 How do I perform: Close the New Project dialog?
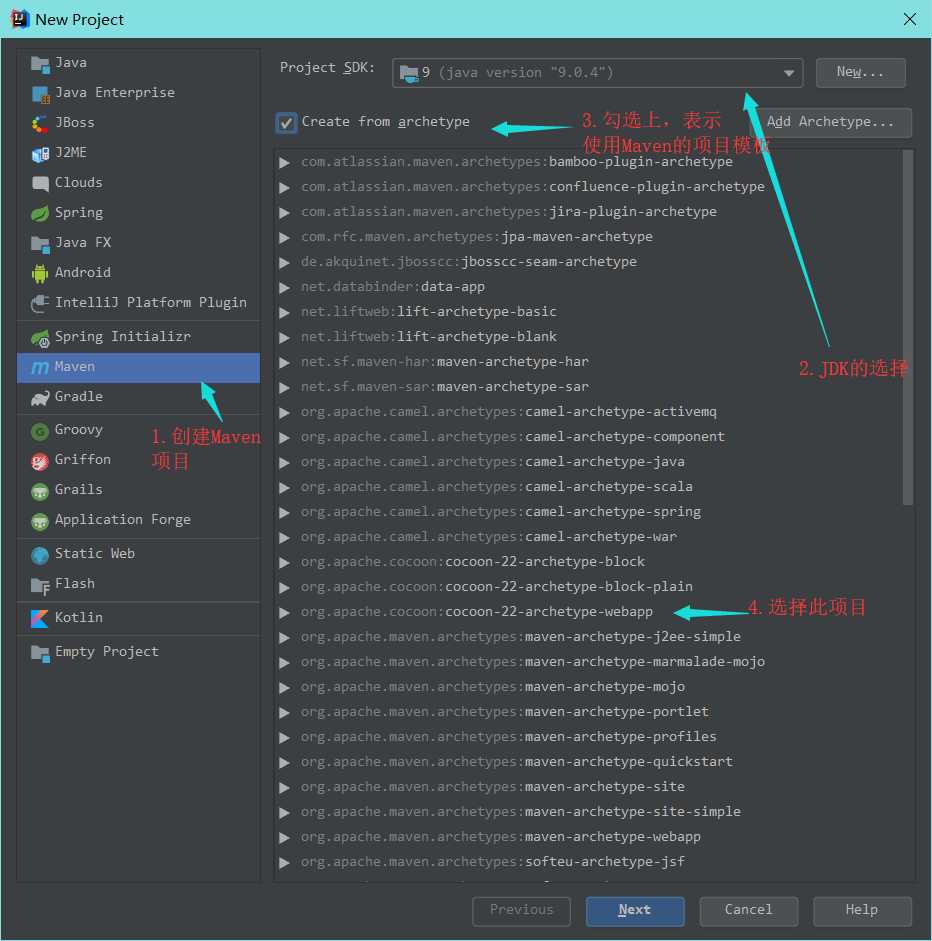(909, 19)
